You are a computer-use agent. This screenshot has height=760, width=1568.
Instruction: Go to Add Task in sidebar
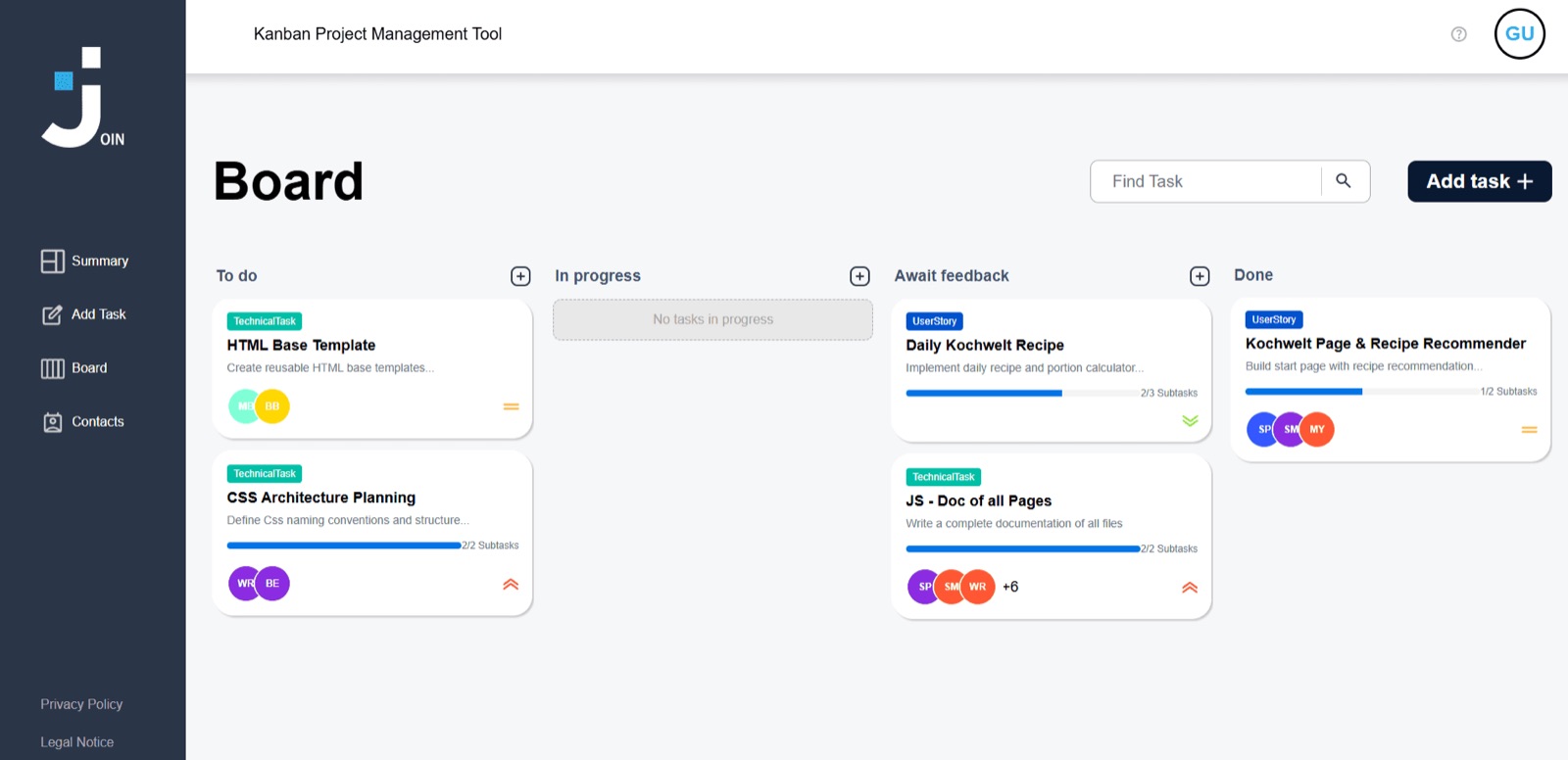(84, 314)
